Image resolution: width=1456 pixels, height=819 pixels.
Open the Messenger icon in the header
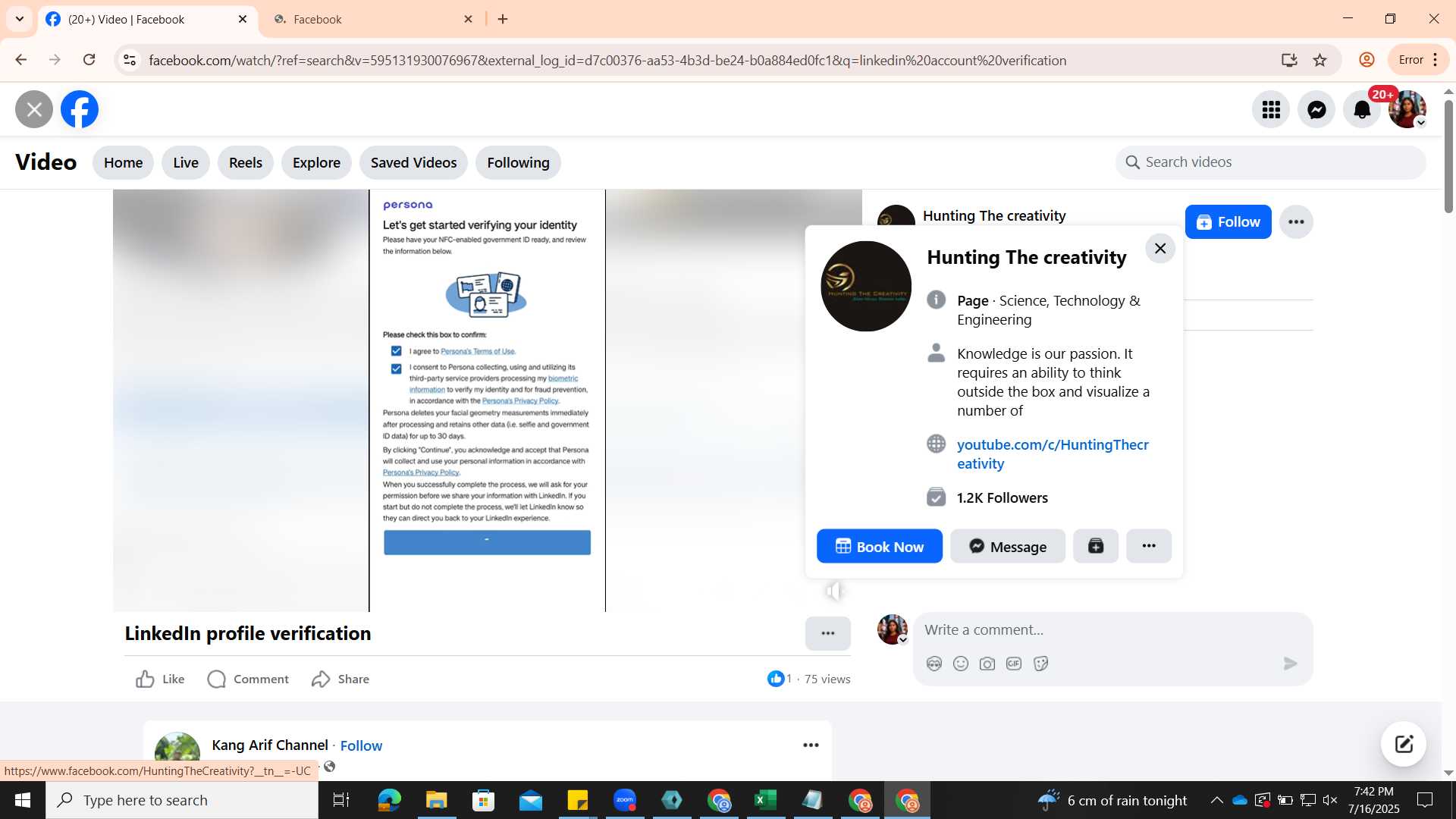[1316, 110]
